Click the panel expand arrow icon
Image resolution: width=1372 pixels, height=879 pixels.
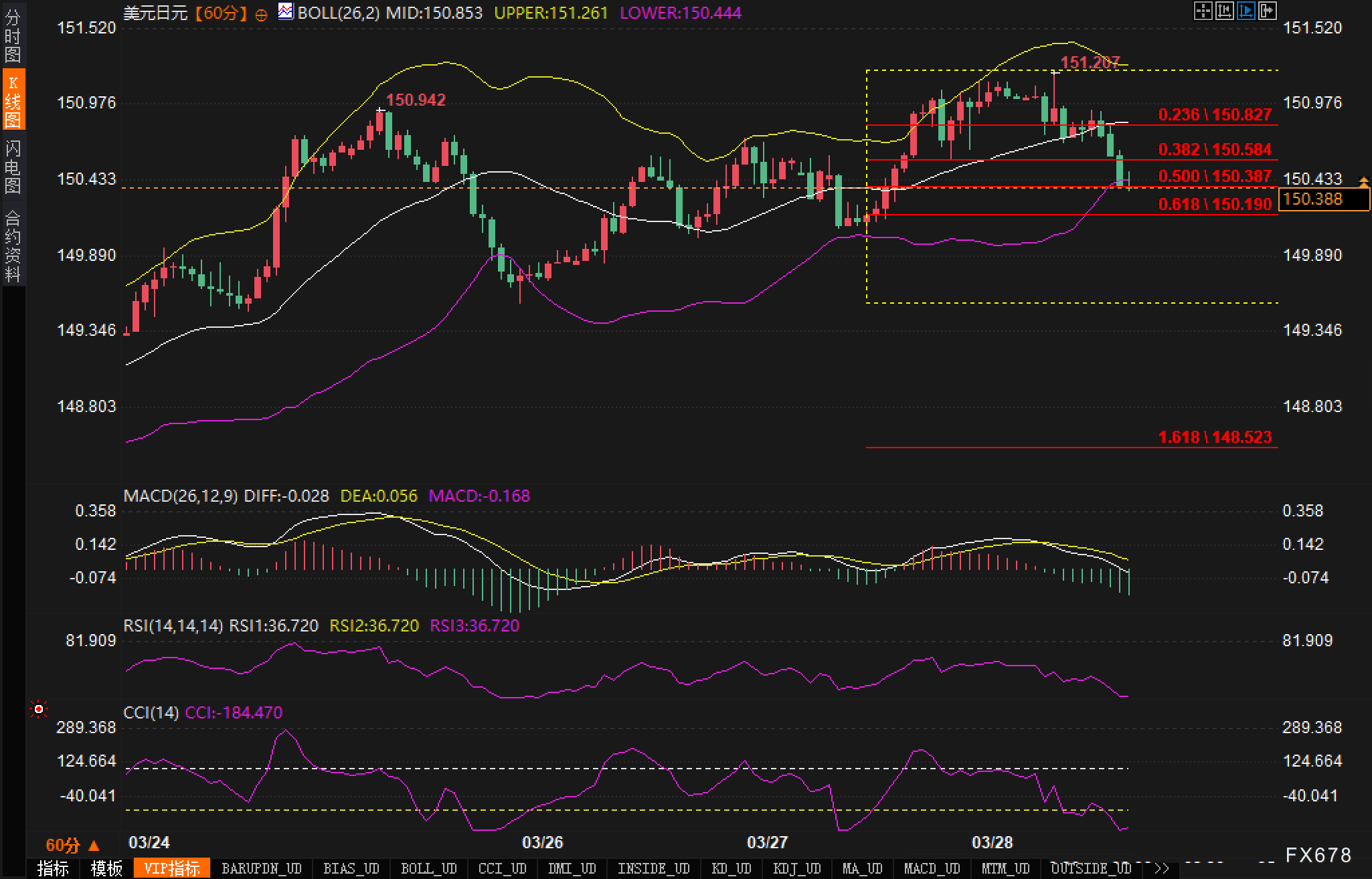[x=1267, y=11]
